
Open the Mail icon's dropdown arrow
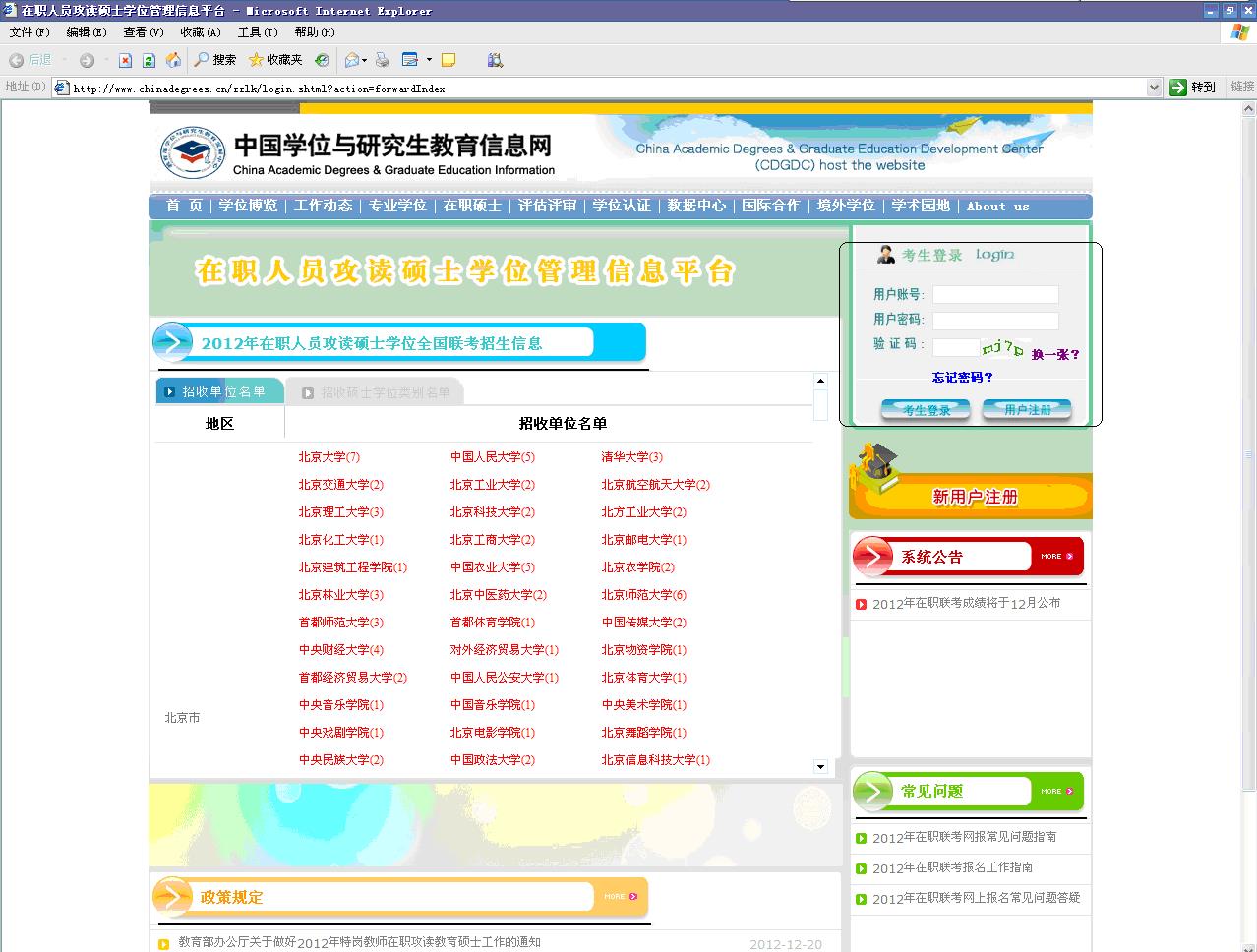click(x=364, y=60)
